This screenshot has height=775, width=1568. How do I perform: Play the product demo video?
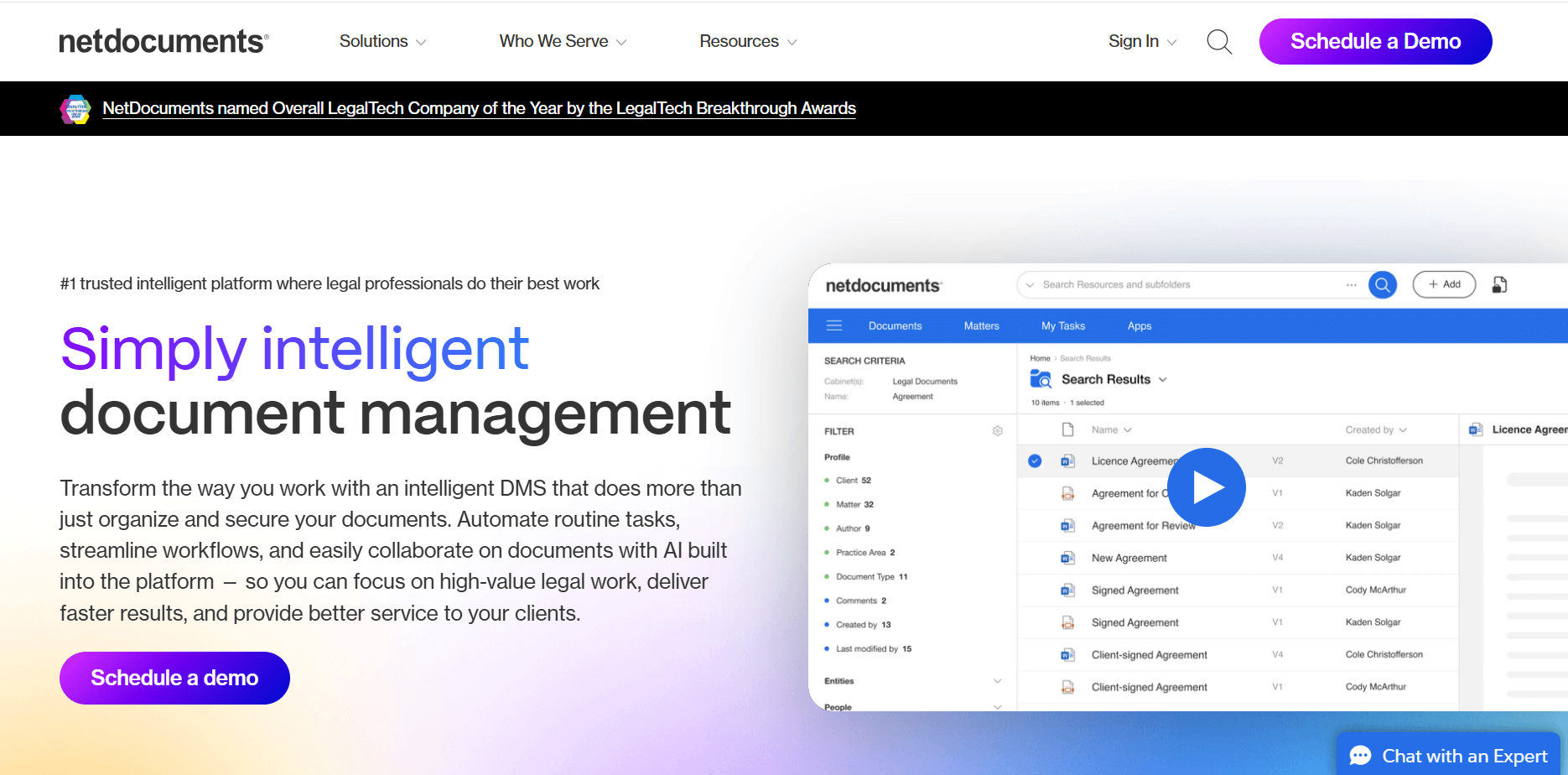(1207, 487)
